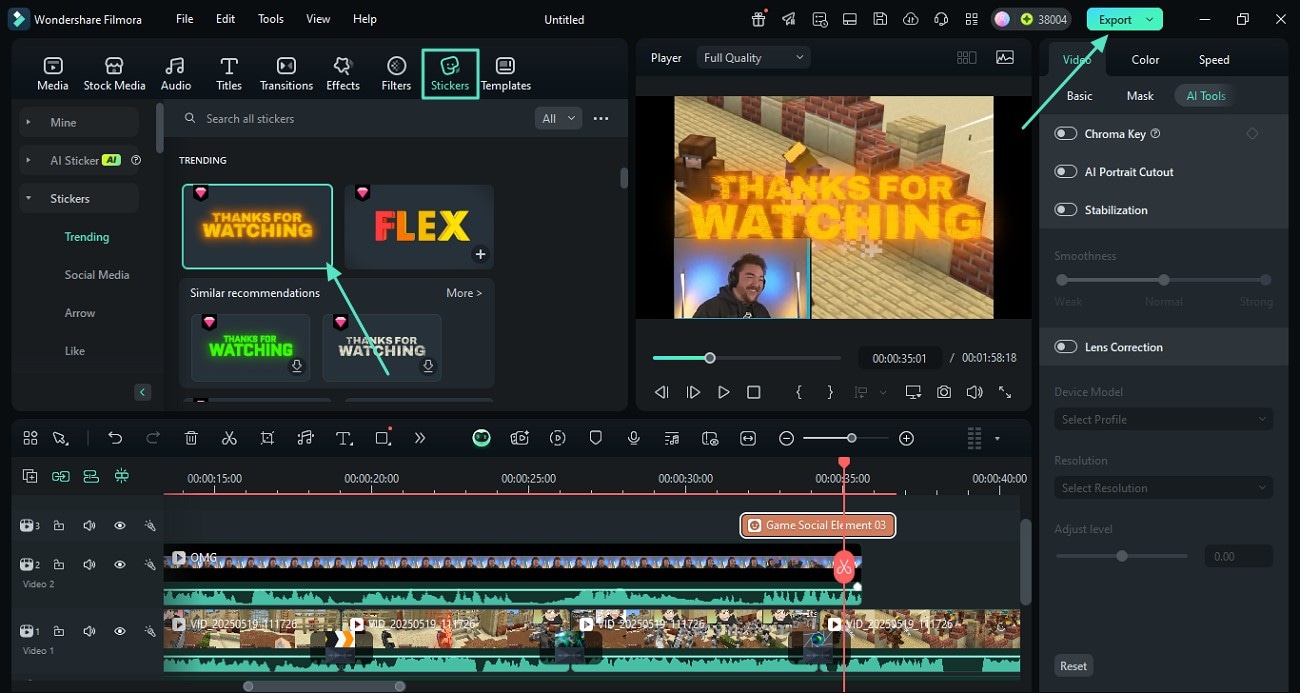Step back one frame in player

click(661, 393)
